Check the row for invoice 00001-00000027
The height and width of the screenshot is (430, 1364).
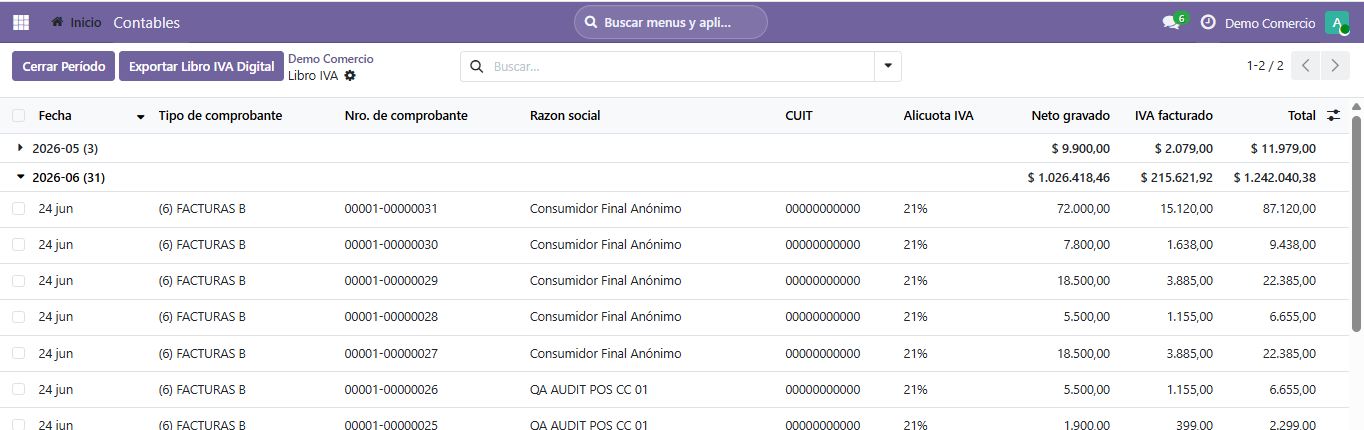[19, 353]
